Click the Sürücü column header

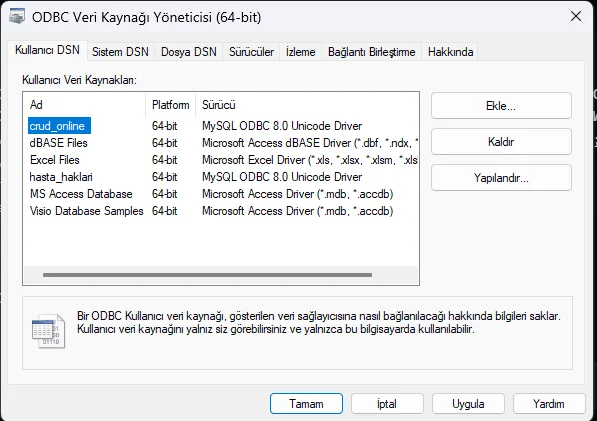click(x=307, y=105)
